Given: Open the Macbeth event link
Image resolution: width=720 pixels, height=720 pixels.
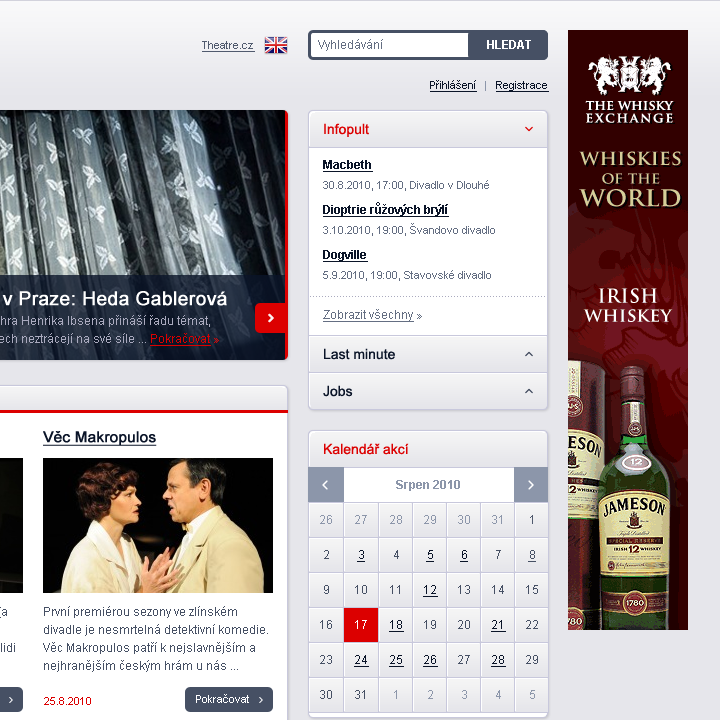Looking at the screenshot, I should (347, 165).
